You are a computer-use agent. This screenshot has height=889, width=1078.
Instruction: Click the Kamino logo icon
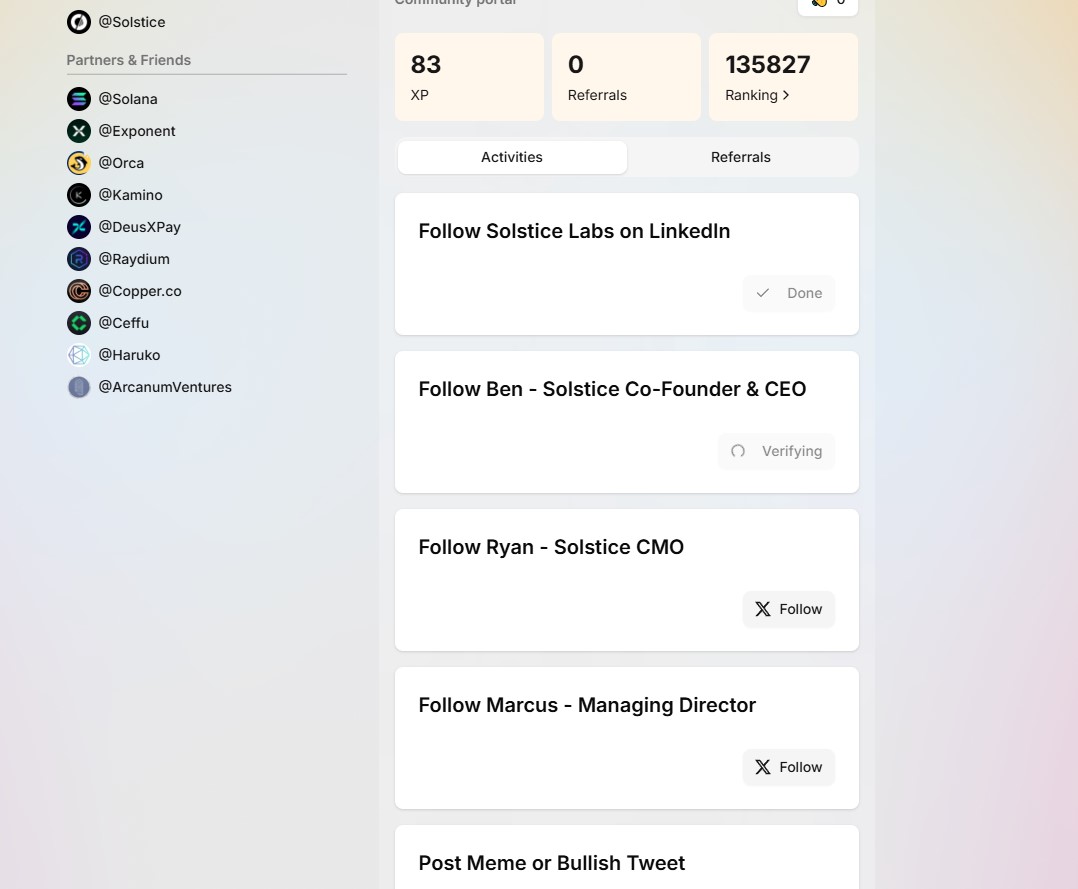(x=78, y=195)
